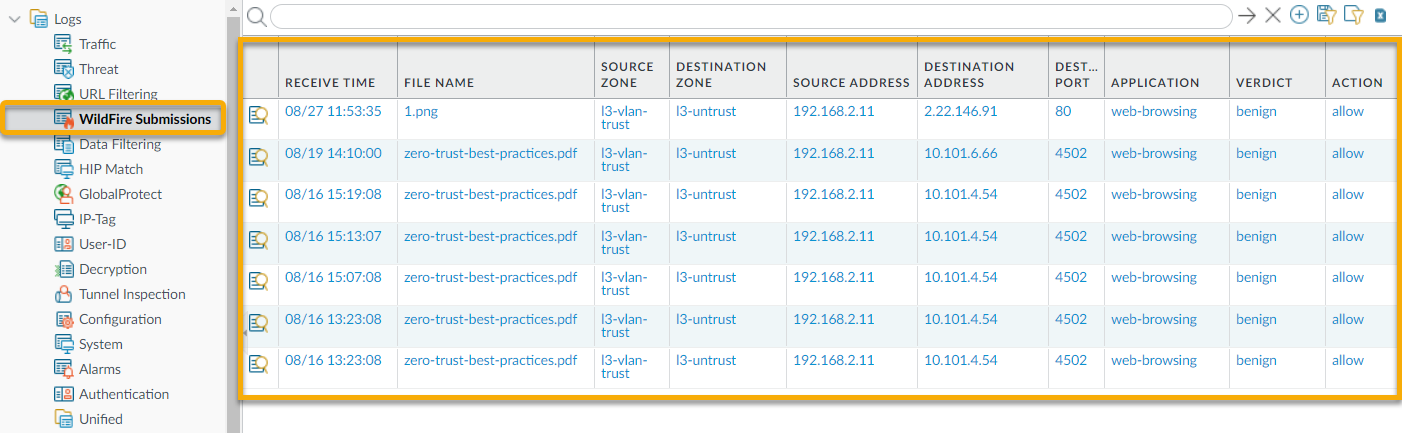
Task: Apply the filter with the arrow icon
Action: tap(1246, 15)
